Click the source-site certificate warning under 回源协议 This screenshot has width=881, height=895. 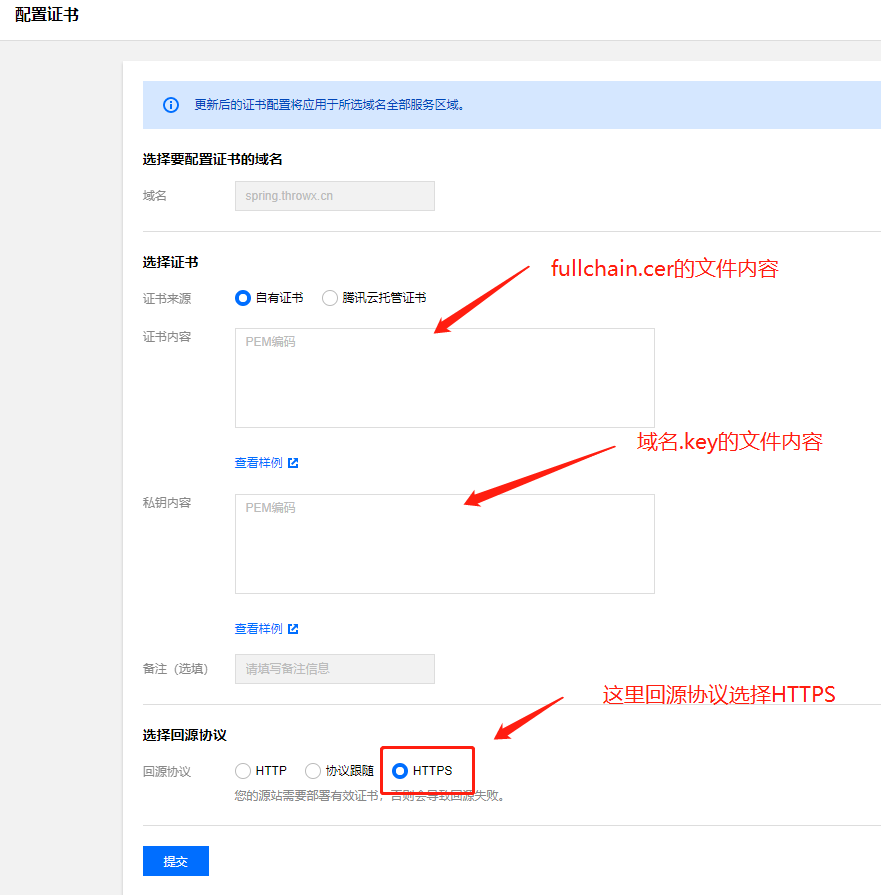tap(368, 797)
